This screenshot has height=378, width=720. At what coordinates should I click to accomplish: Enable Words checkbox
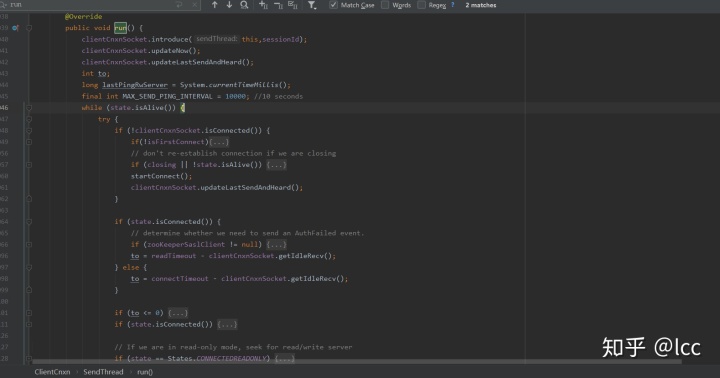(385, 5)
